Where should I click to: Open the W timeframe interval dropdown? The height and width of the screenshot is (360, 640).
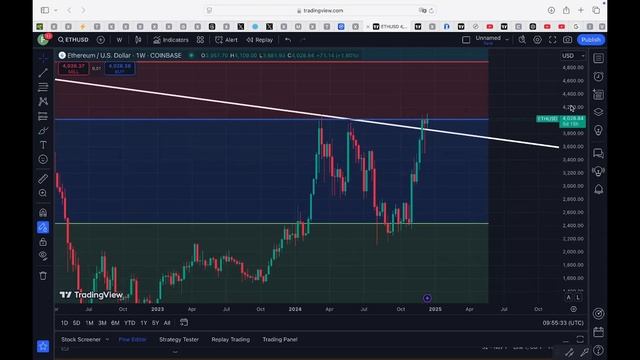click(119, 40)
